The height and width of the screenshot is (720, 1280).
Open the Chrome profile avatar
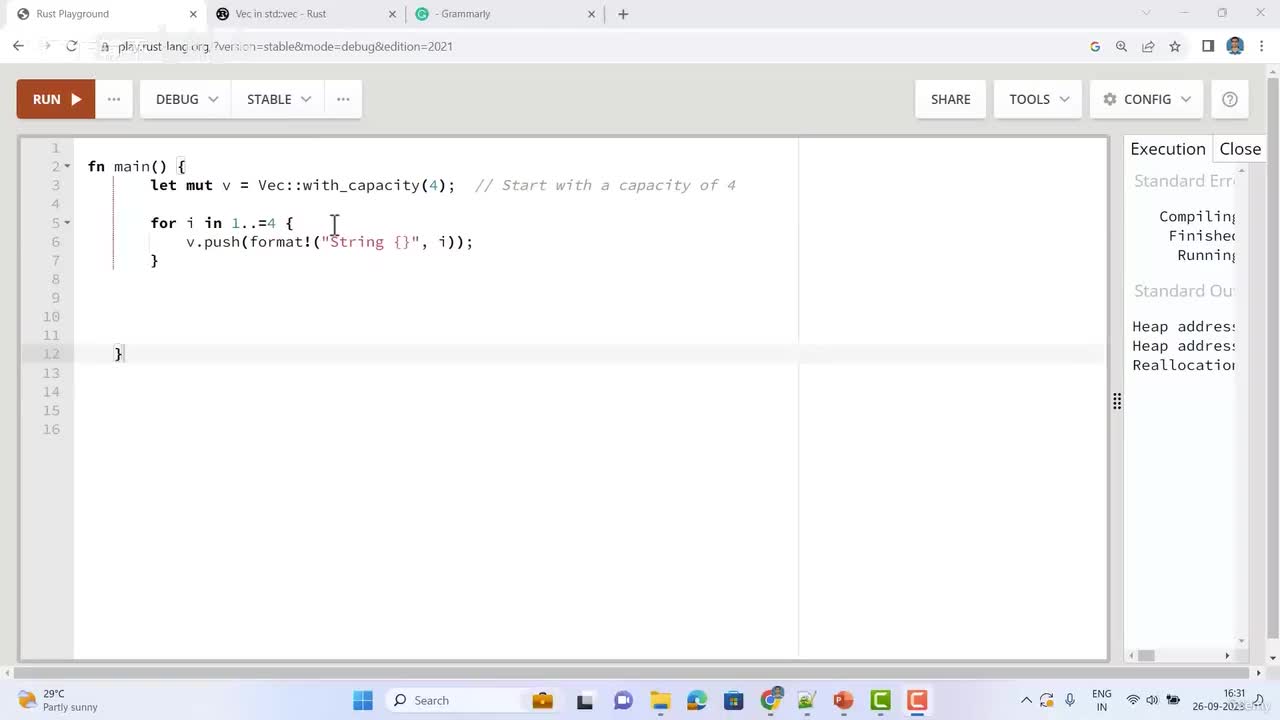click(1235, 46)
